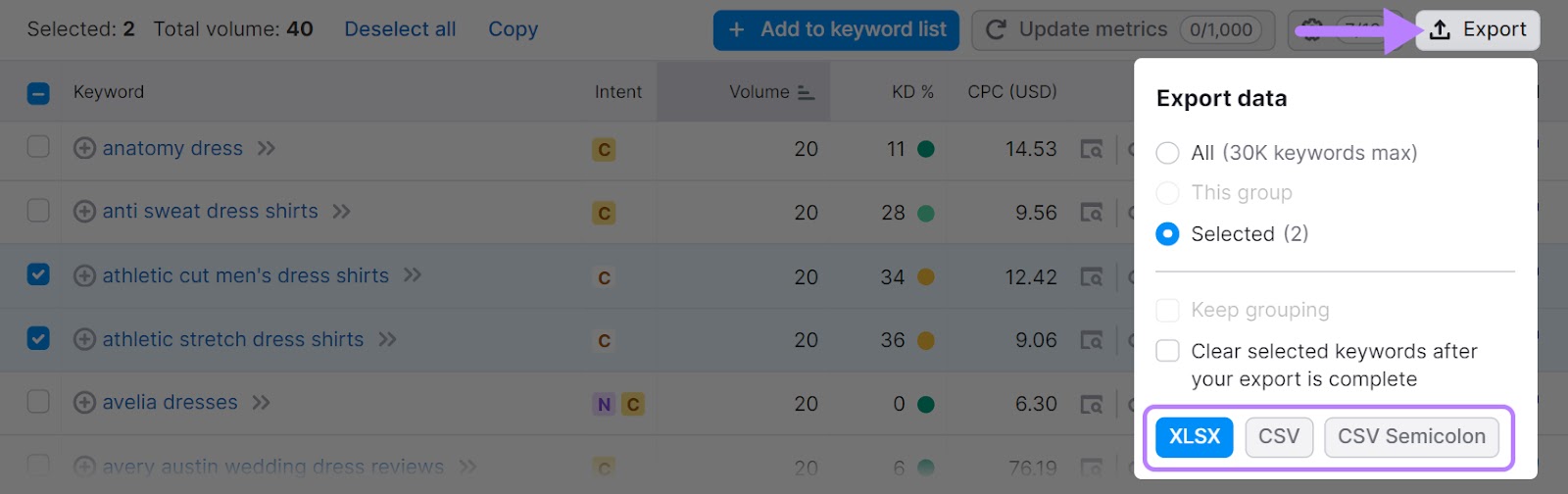Image resolution: width=1568 pixels, height=494 pixels.
Task: Uncheck athletic cut men's dress shirts checkbox
Action: [x=38, y=274]
